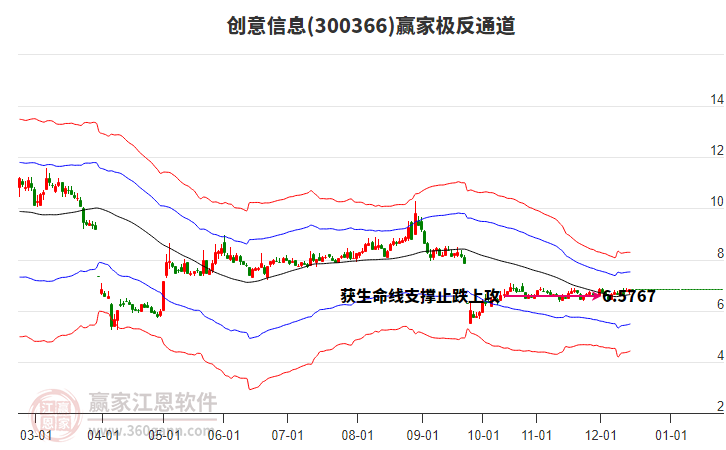Click the 12 price axis label
The height and width of the screenshot is (450, 726).
point(717,150)
